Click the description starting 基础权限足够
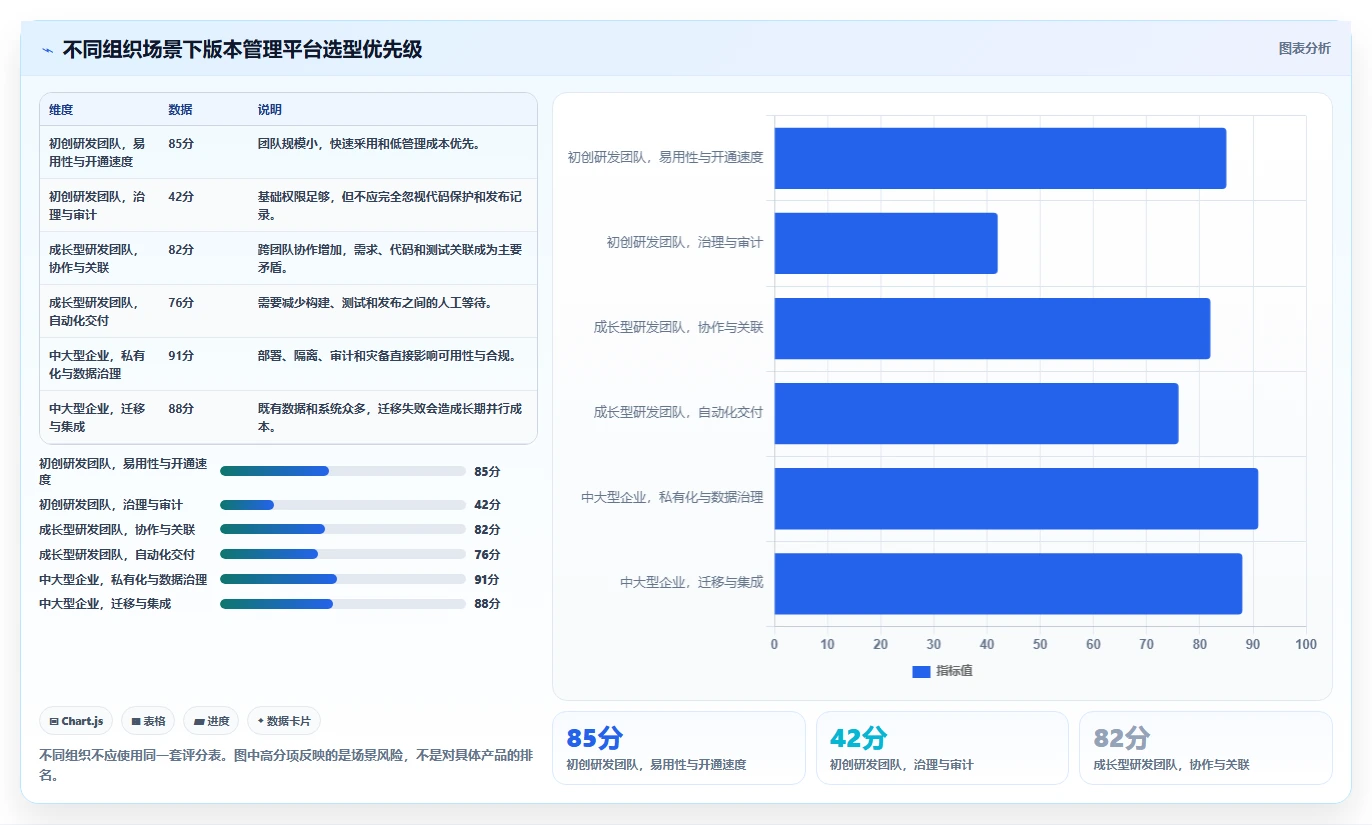 tap(390, 206)
